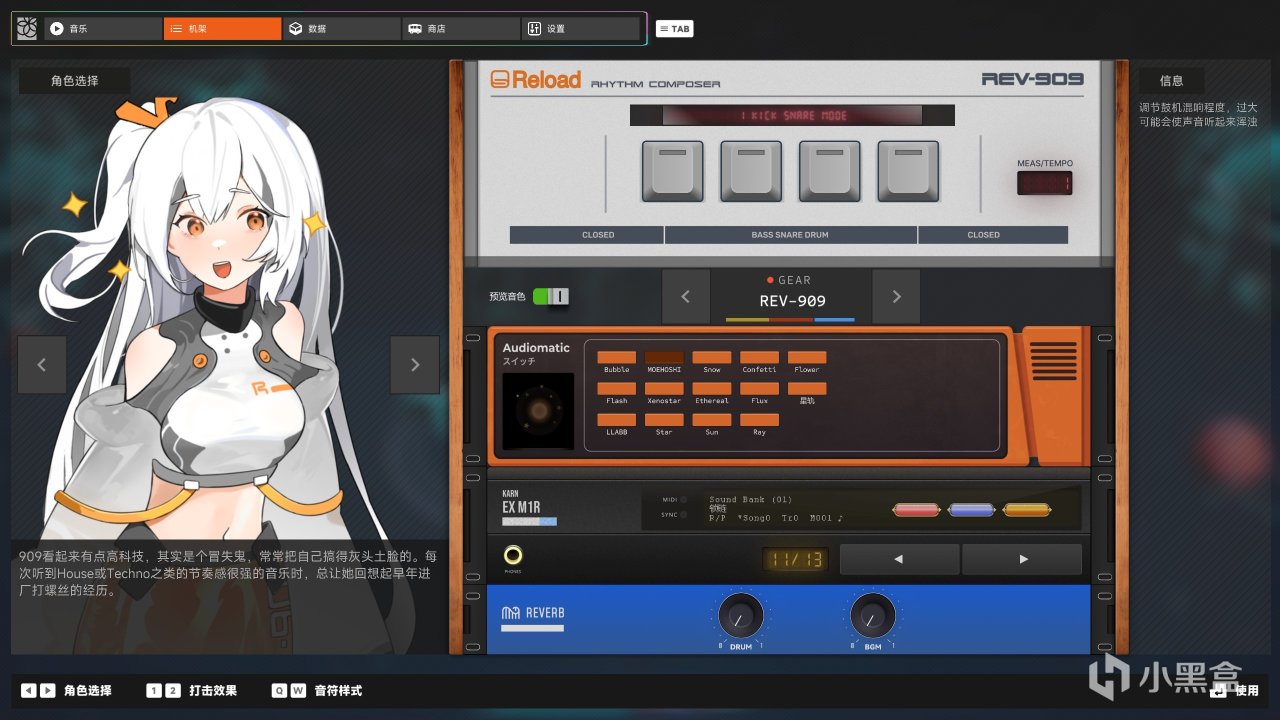Click the game logo icon in top bar
This screenshot has height=720, width=1280.
point(27,29)
